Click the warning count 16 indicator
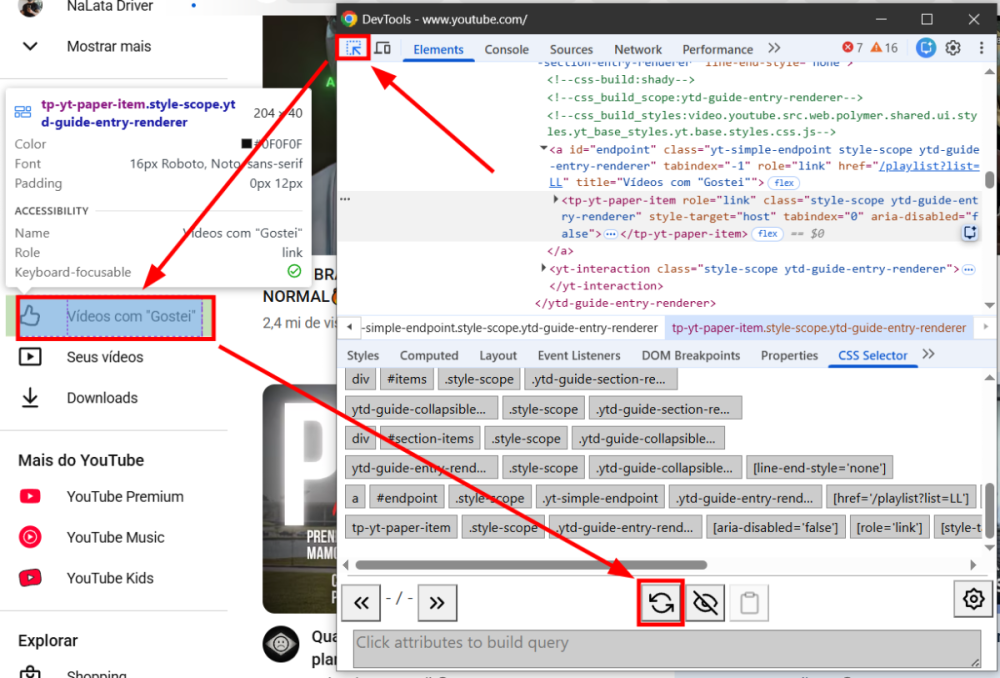1000x678 pixels. [884, 48]
